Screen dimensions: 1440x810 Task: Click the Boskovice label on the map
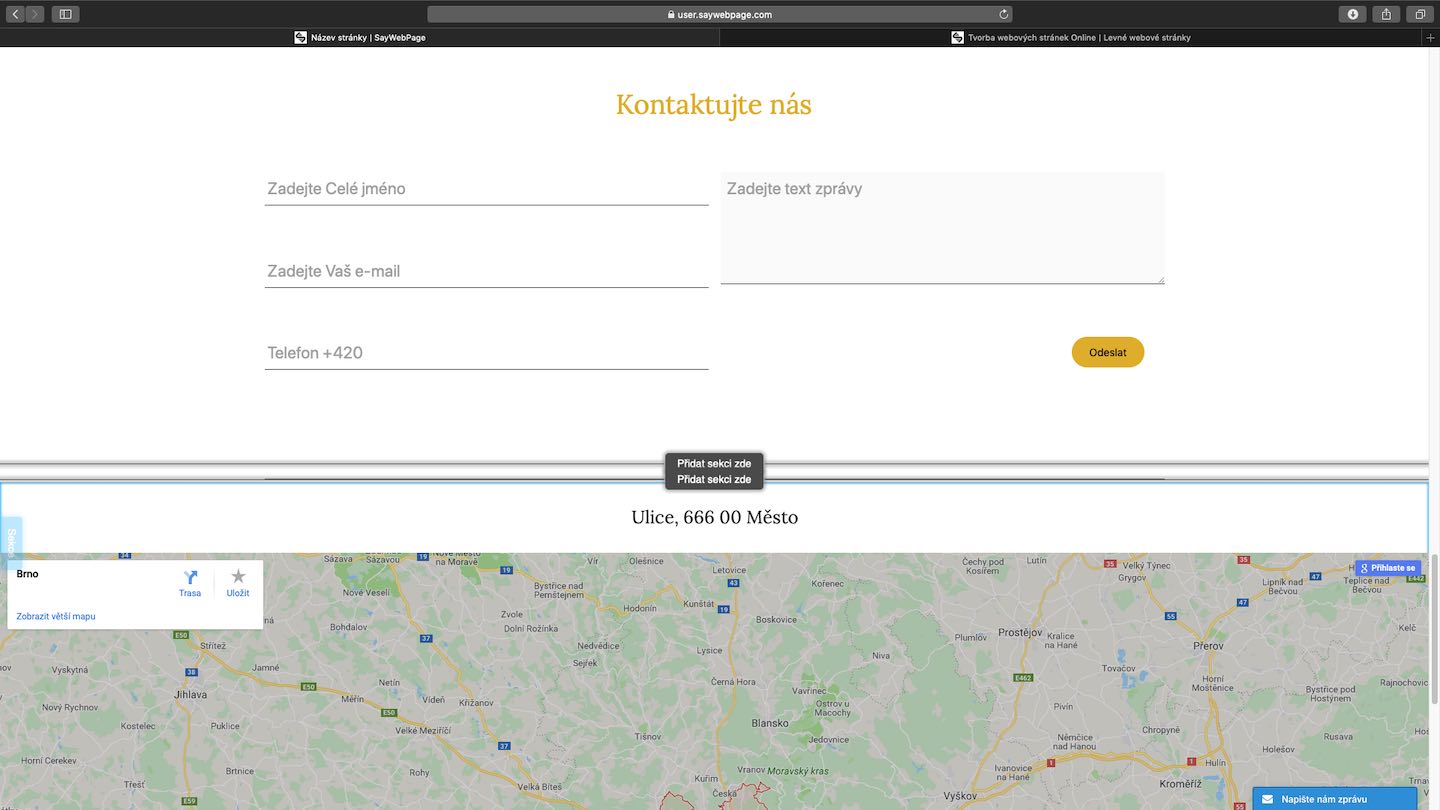pyautogui.click(x=776, y=620)
